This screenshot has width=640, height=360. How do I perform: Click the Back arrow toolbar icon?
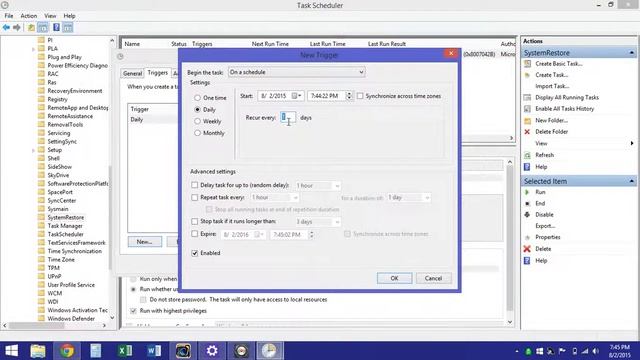(x=6, y=28)
